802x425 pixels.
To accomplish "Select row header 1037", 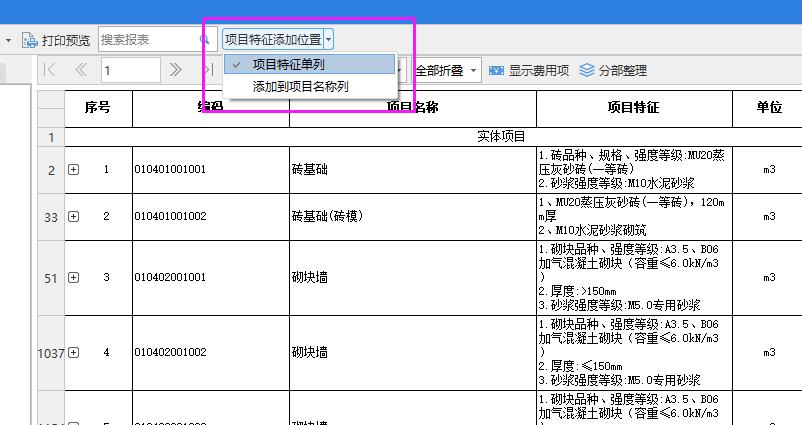I will click(51, 353).
